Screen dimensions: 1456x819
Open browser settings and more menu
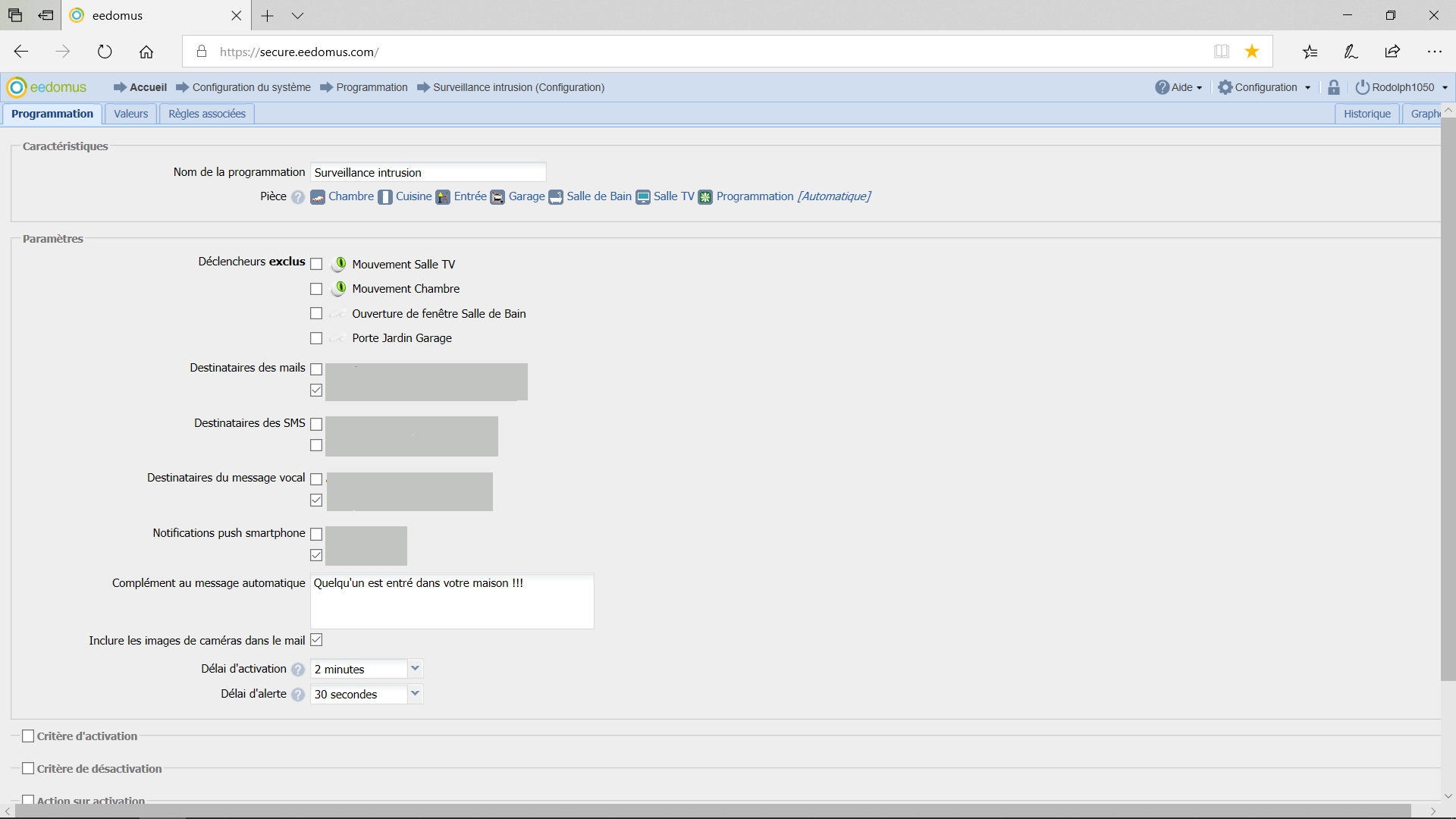(x=1434, y=52)
